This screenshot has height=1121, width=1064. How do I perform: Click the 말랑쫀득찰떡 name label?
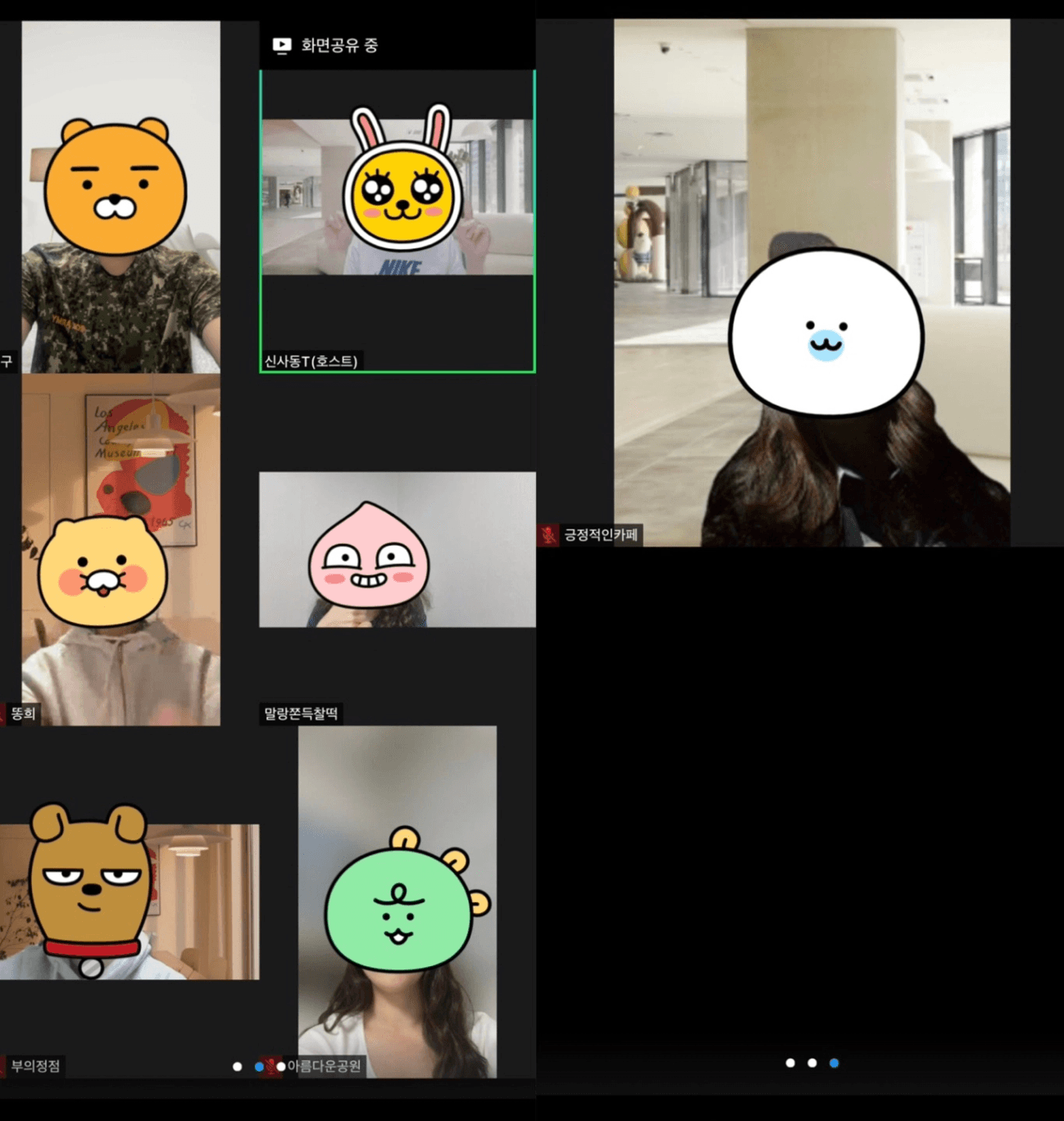coord(301,714)
